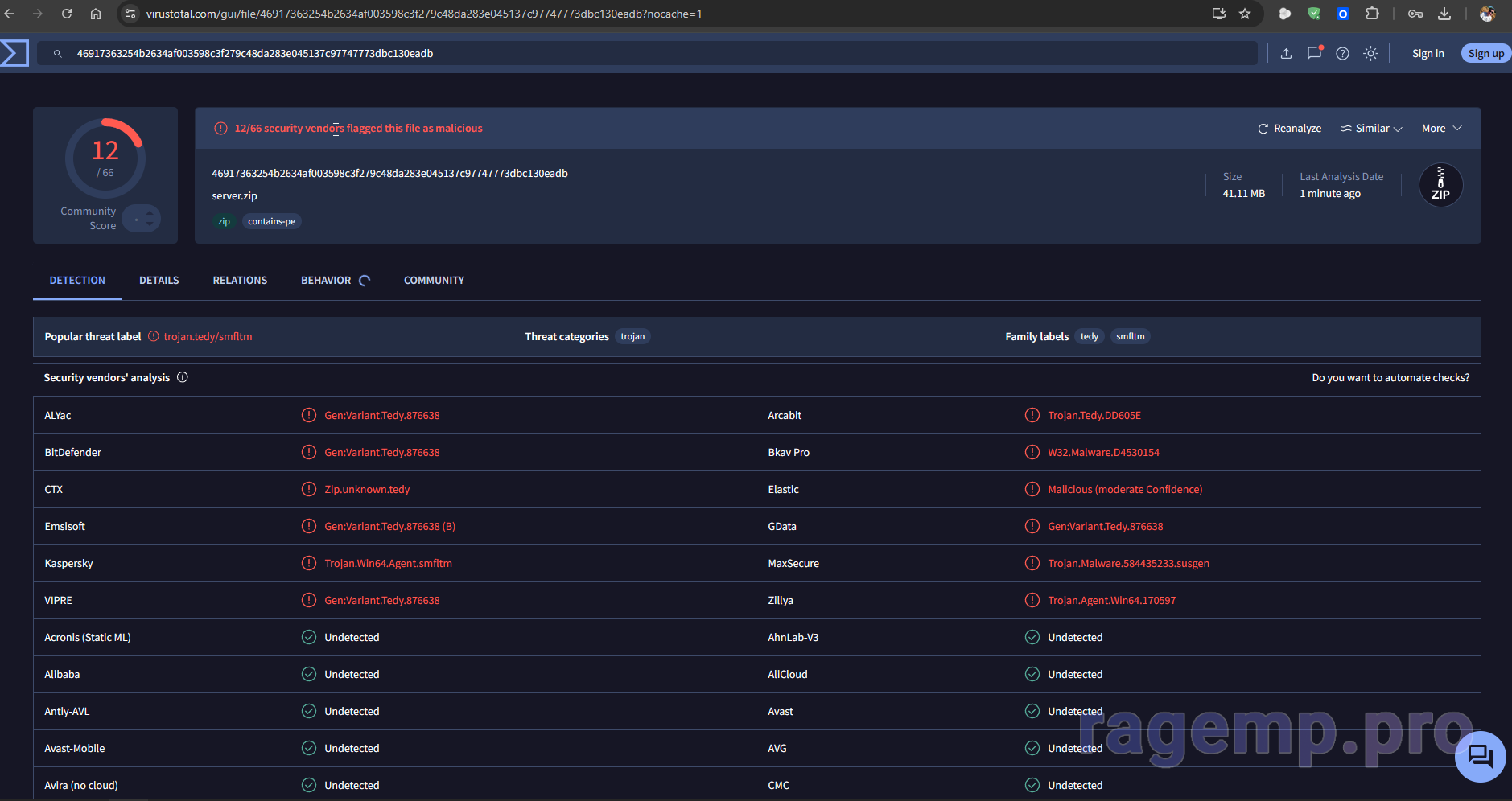Open the More dropdown menu
This screenshot has height=801, width=1512.
1441,129
